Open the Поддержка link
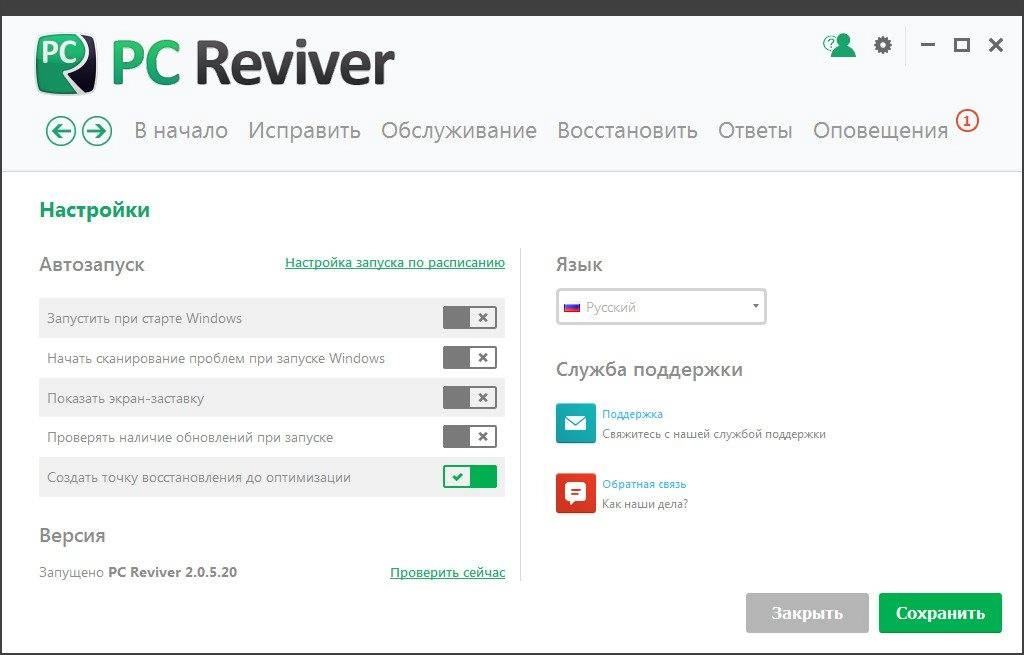Screen dimensions: 1024x655 point(632,414)
